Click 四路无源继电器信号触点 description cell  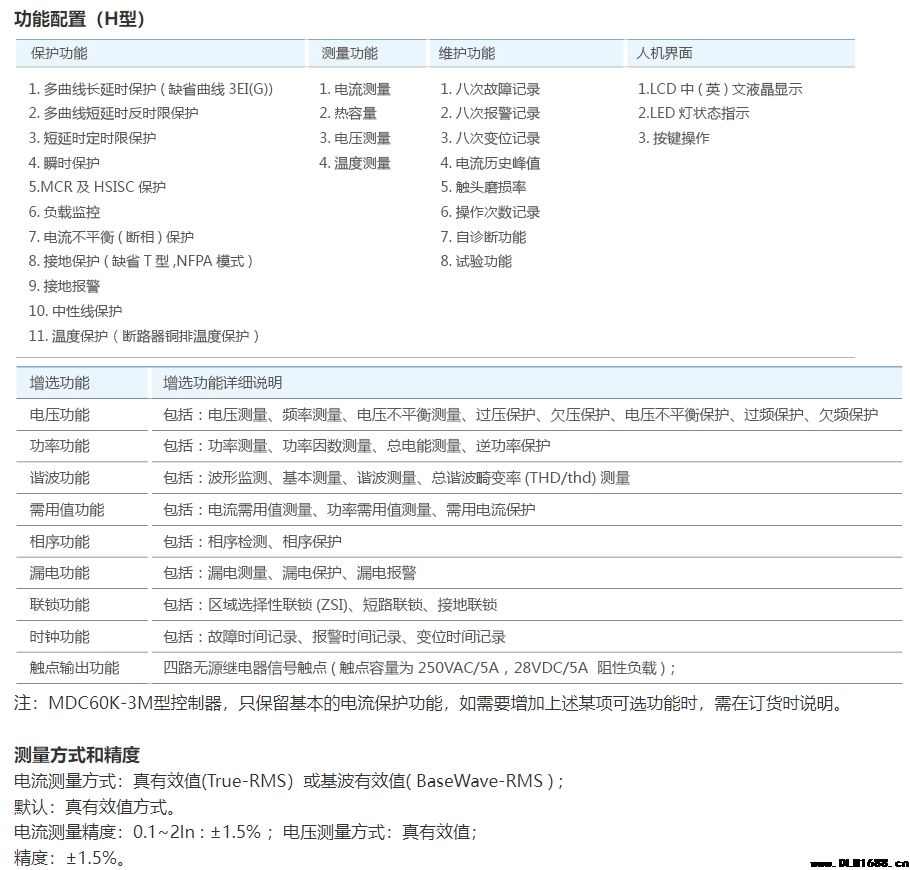tap(419, 668)
